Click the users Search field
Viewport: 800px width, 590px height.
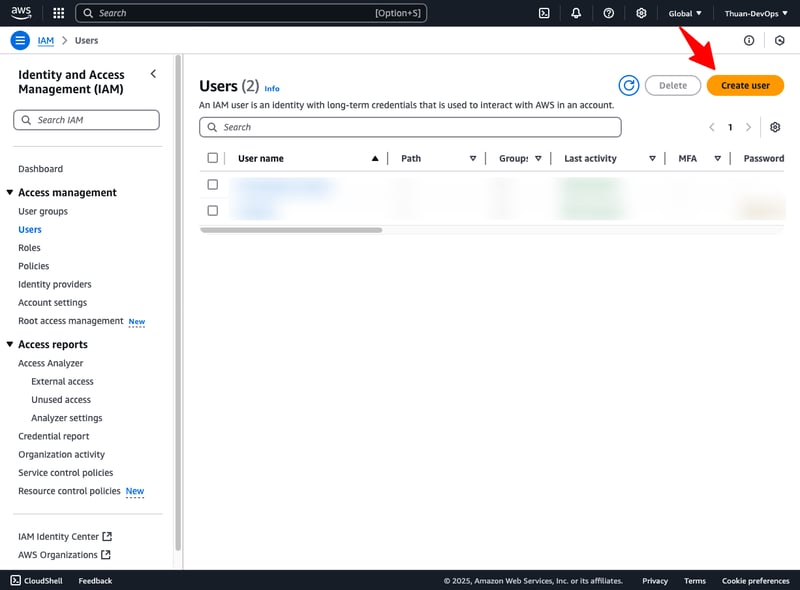pyautogui.click(x=410, y=127)
